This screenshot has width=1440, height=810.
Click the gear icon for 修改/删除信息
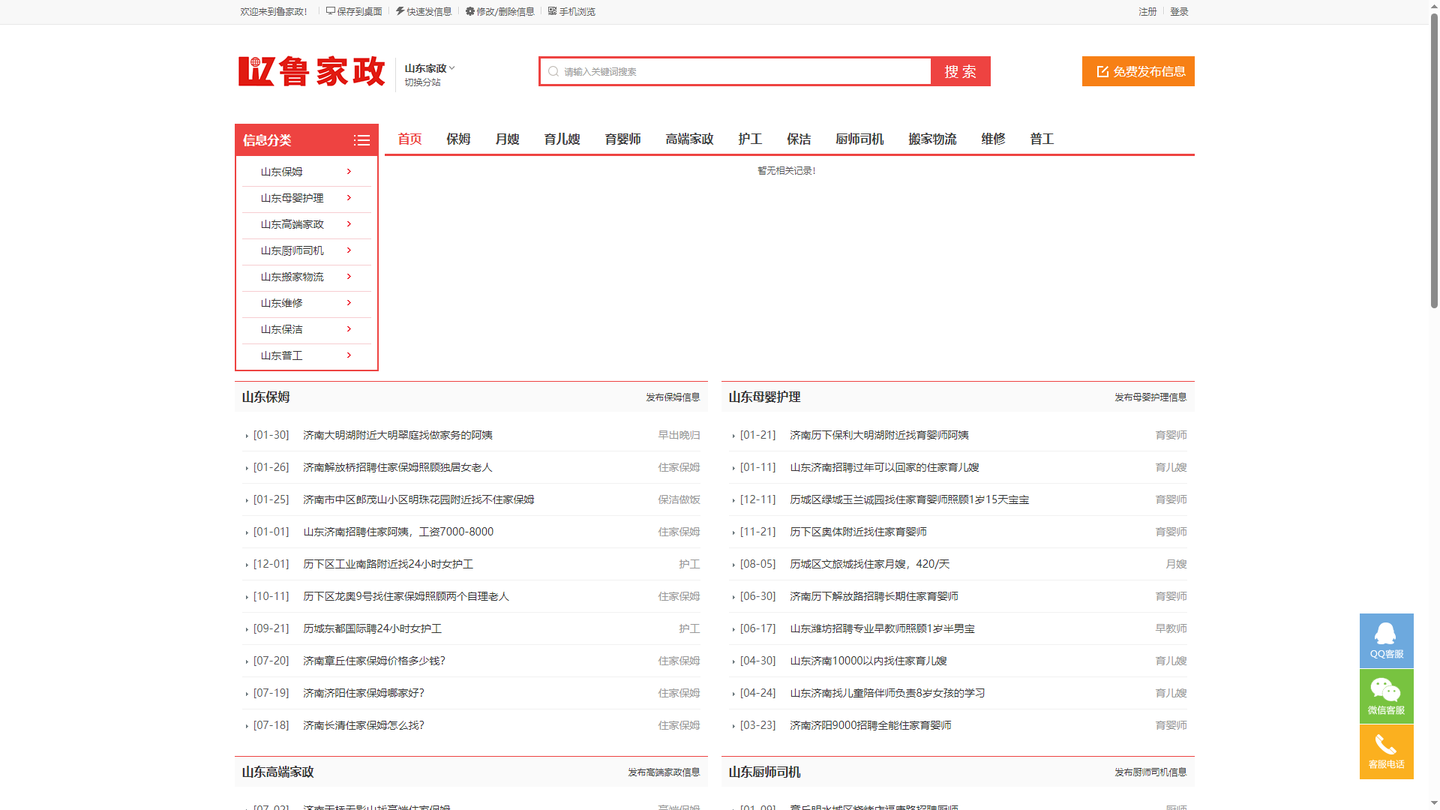tap(470, 11)
